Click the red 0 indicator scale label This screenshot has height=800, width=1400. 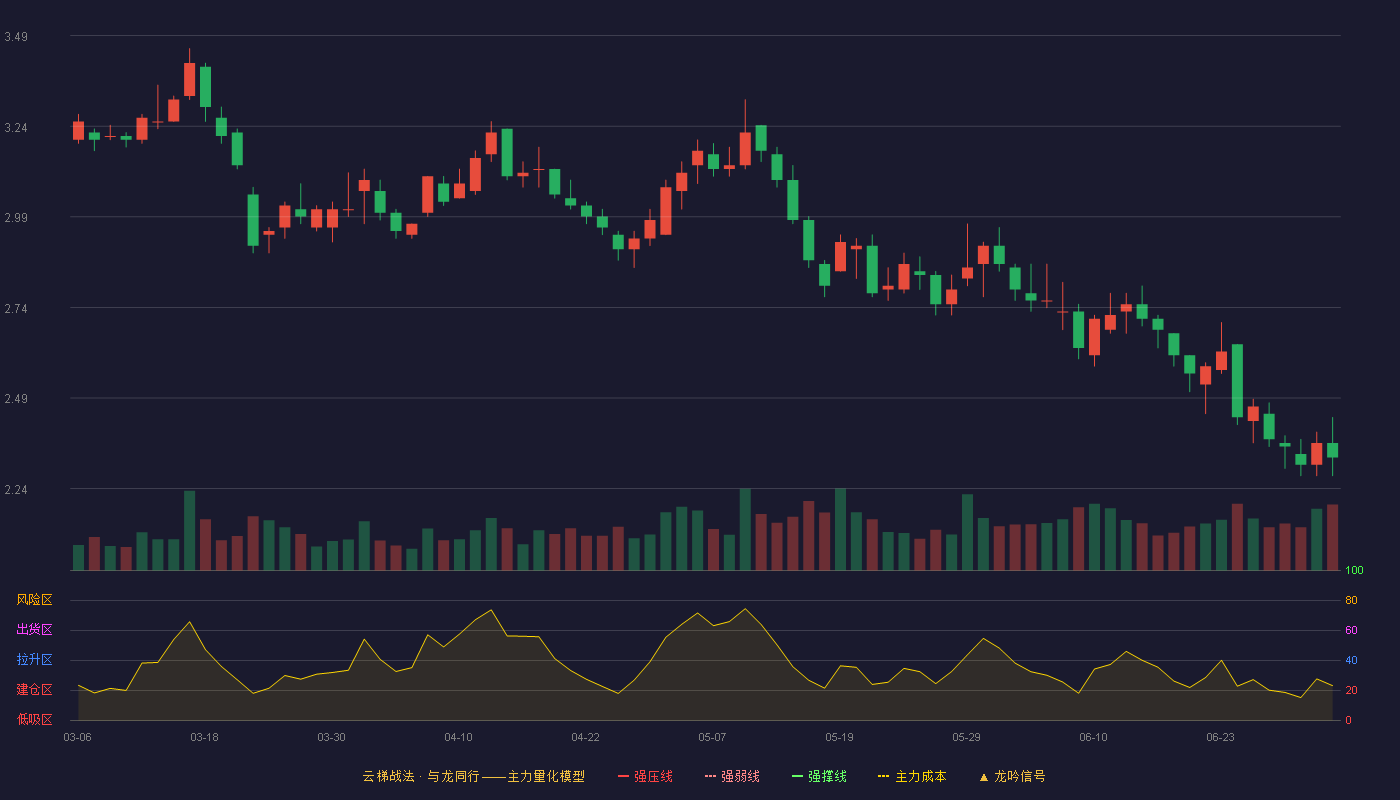1348,720
